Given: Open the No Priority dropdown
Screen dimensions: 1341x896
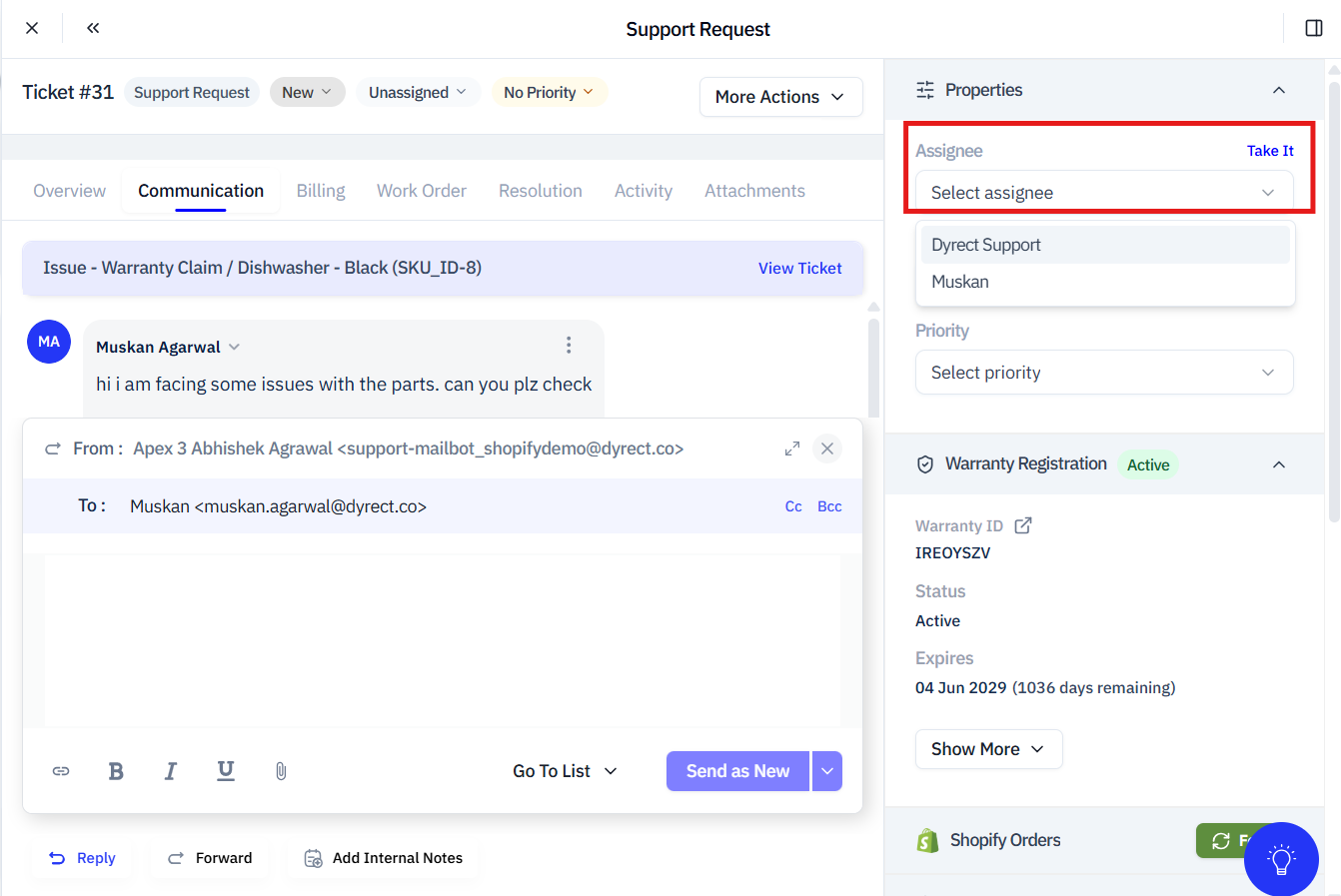Looking at the screenshot, I should pyautogui.click(x=549, y=92).
